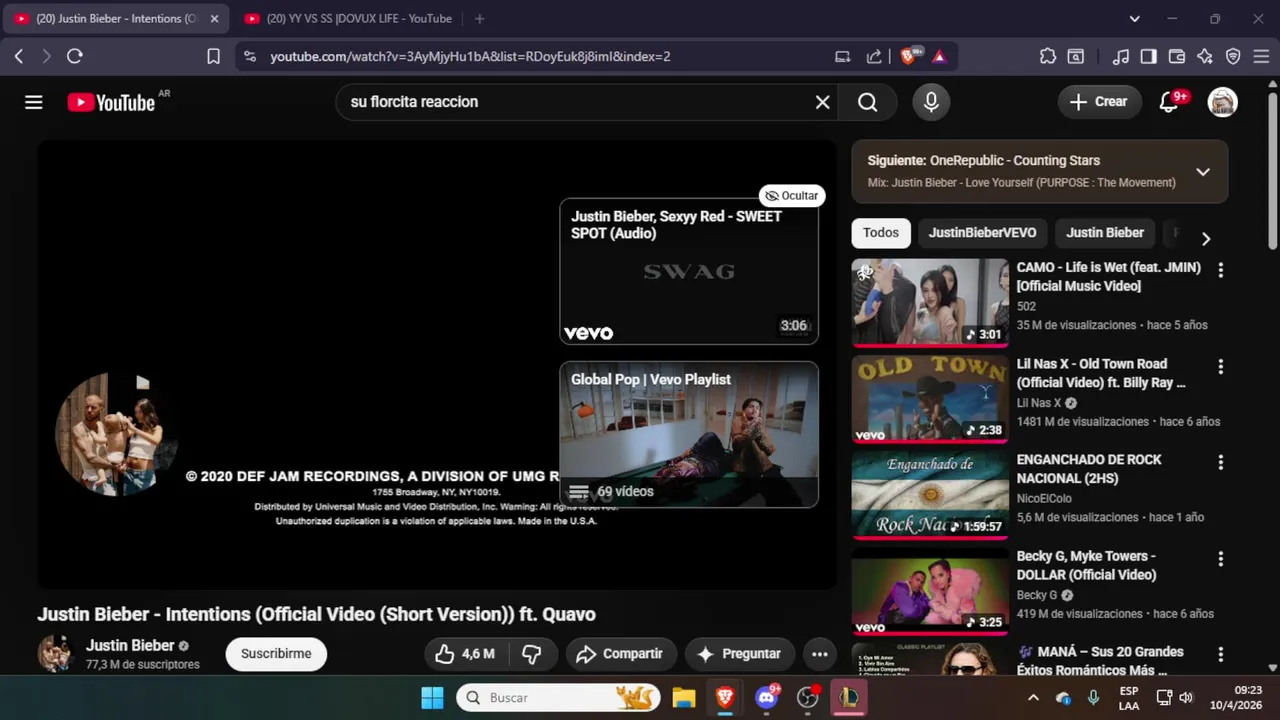Open more actions three-dot menu below video
The image size is (1280, 720).
(x=820, y=654)
